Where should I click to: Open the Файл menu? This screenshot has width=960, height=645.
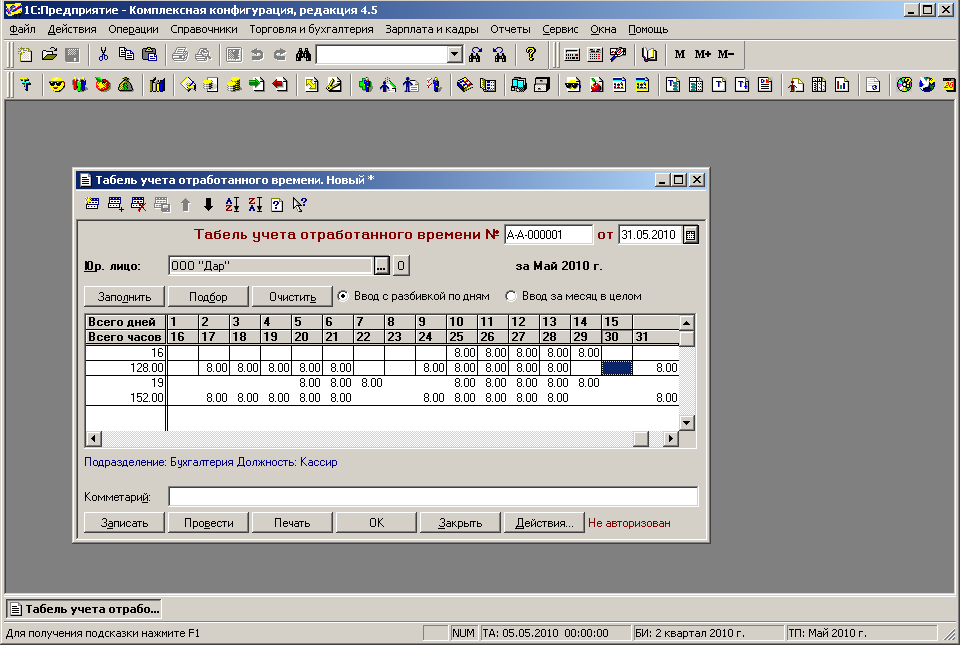pos(22,29)
